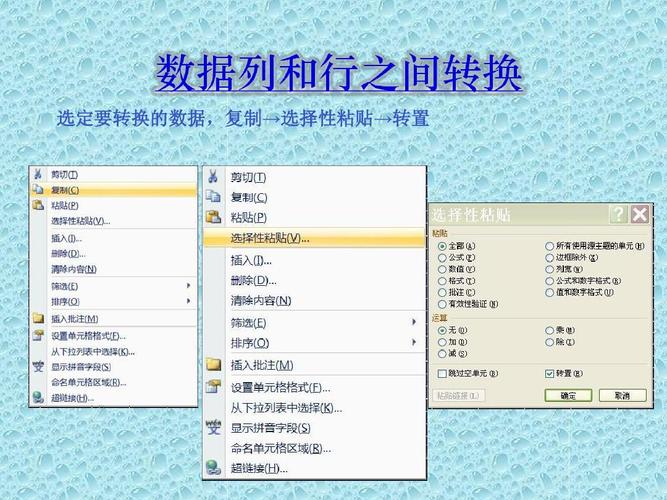
Task: Click the scissors Cut icon in large middle menu
Action: tap(213, 176)
